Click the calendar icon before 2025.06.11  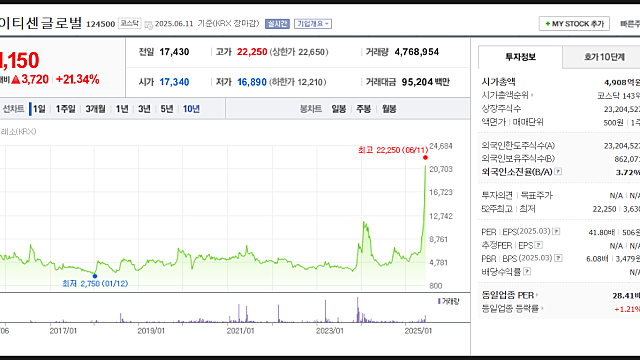[149, 24]
